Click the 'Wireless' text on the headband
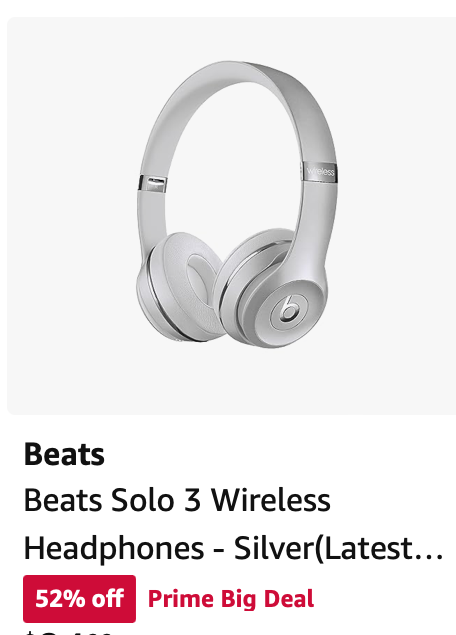Image resolution: width=456 pixels, height=635 pixels. 321,171
